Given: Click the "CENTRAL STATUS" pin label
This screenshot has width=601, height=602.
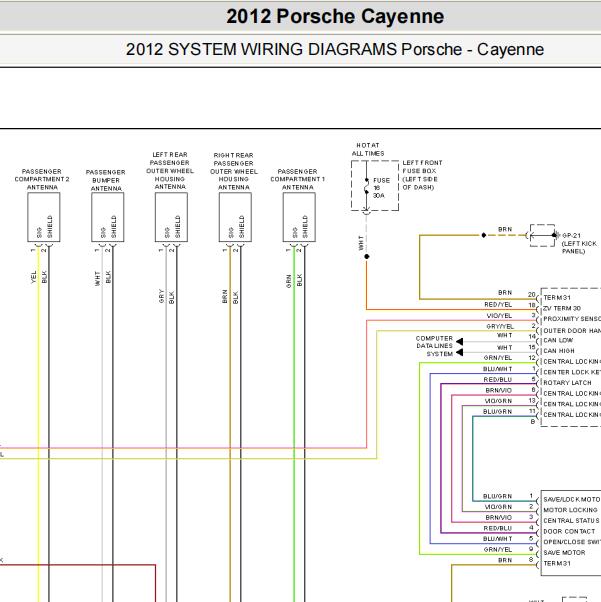Looking at the screenshot, I should coord(571,521).
